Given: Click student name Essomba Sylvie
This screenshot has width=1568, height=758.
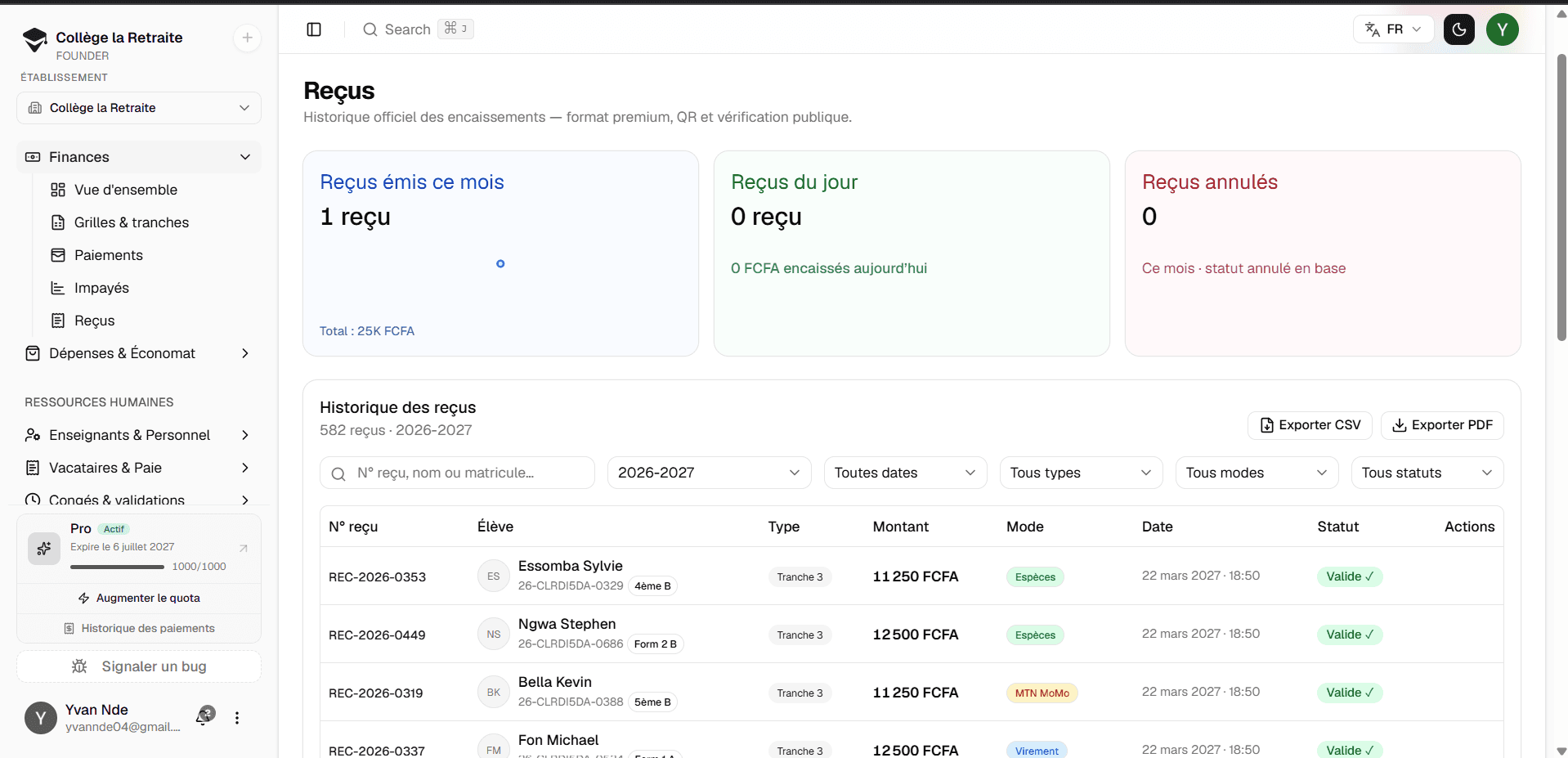Looking at the screenshot, I should click(571, 566).
